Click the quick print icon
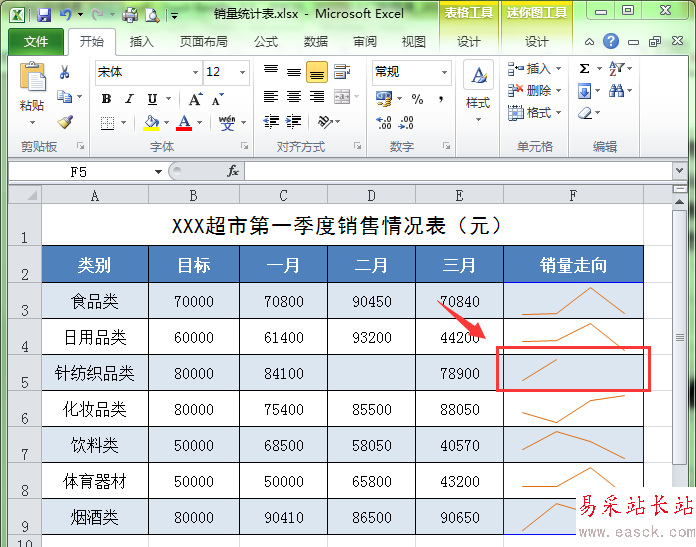Screen dimensions: 696x547 [x=130, y=16]
